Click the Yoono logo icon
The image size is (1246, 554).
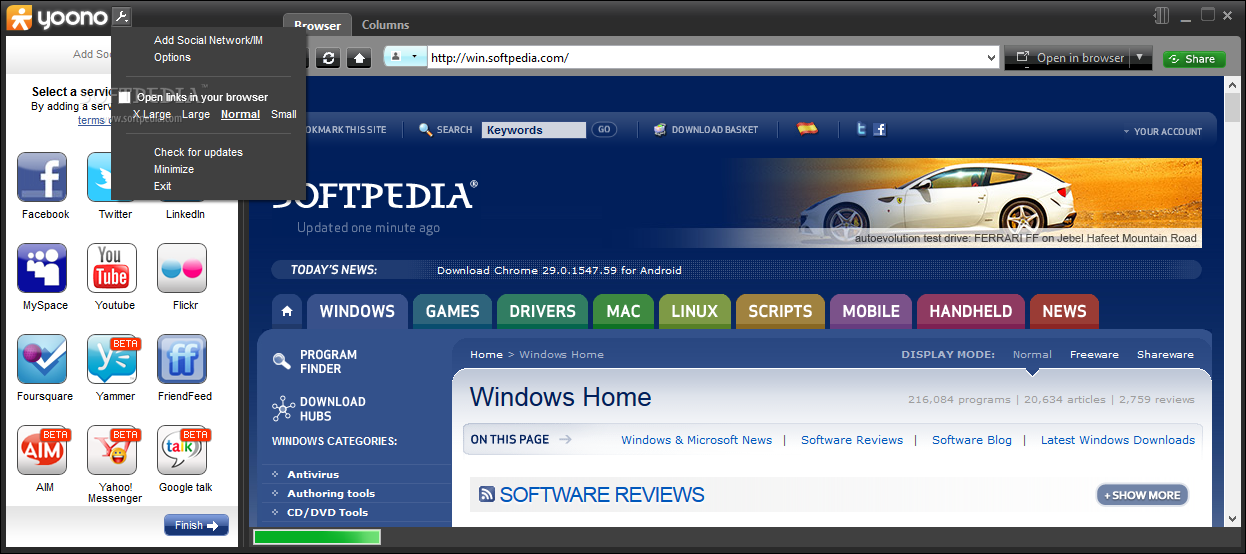tap(18, 17)
